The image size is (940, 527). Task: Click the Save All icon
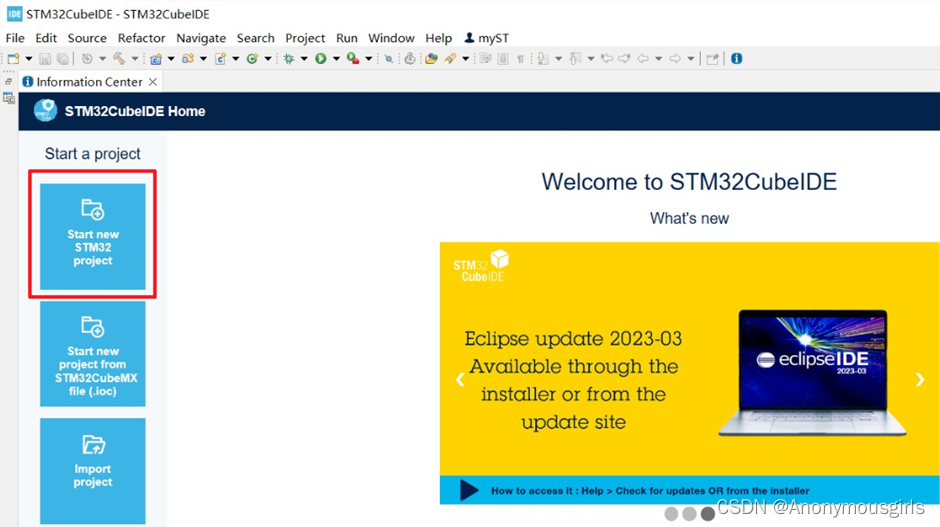coord(63,59)
